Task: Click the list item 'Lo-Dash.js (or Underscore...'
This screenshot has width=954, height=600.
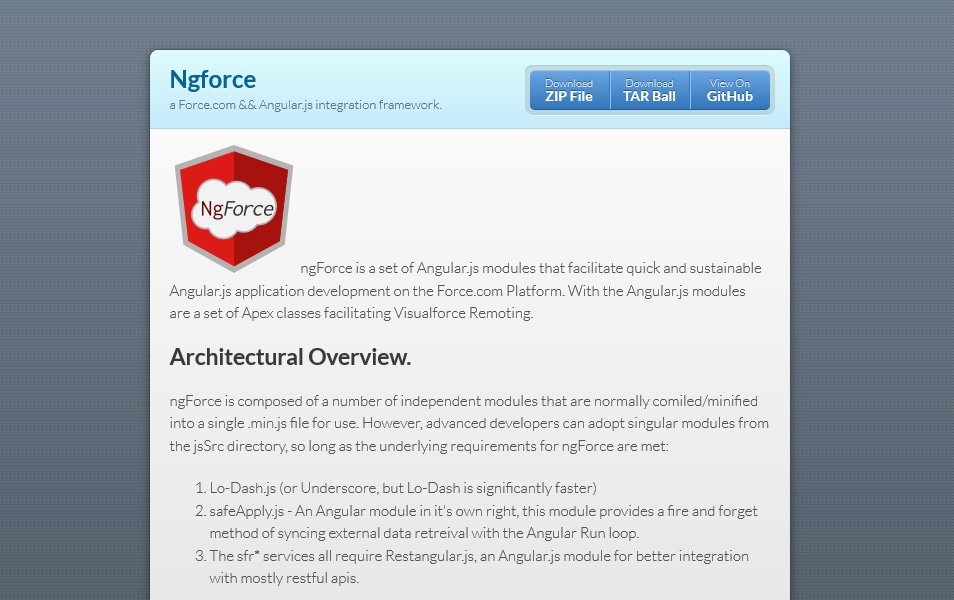Action: click(x=403, y=488)
